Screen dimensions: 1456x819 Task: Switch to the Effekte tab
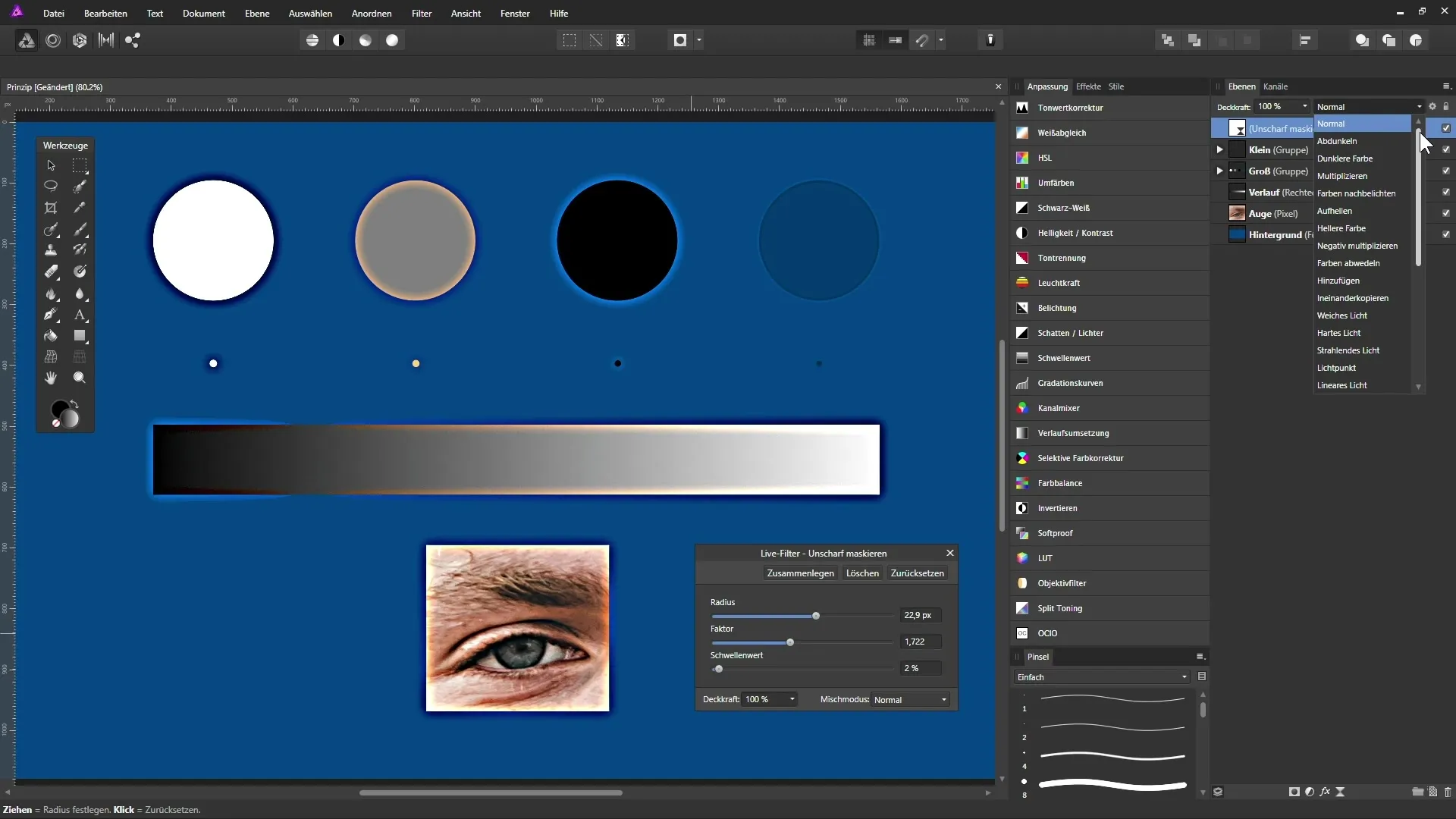tap(1088, 86)
